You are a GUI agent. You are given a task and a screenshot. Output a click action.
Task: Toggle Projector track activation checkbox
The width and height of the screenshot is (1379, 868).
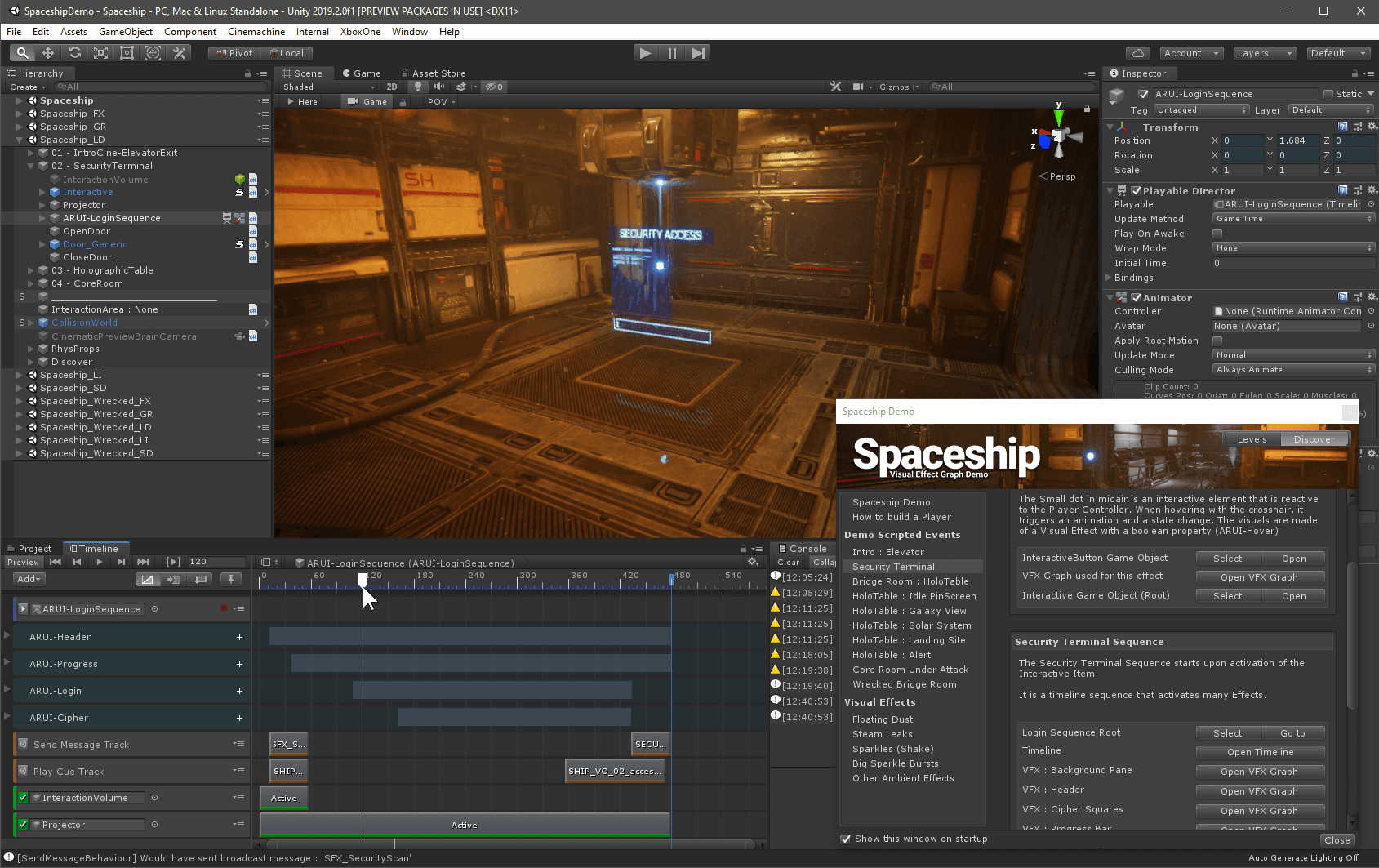[23, 825]
